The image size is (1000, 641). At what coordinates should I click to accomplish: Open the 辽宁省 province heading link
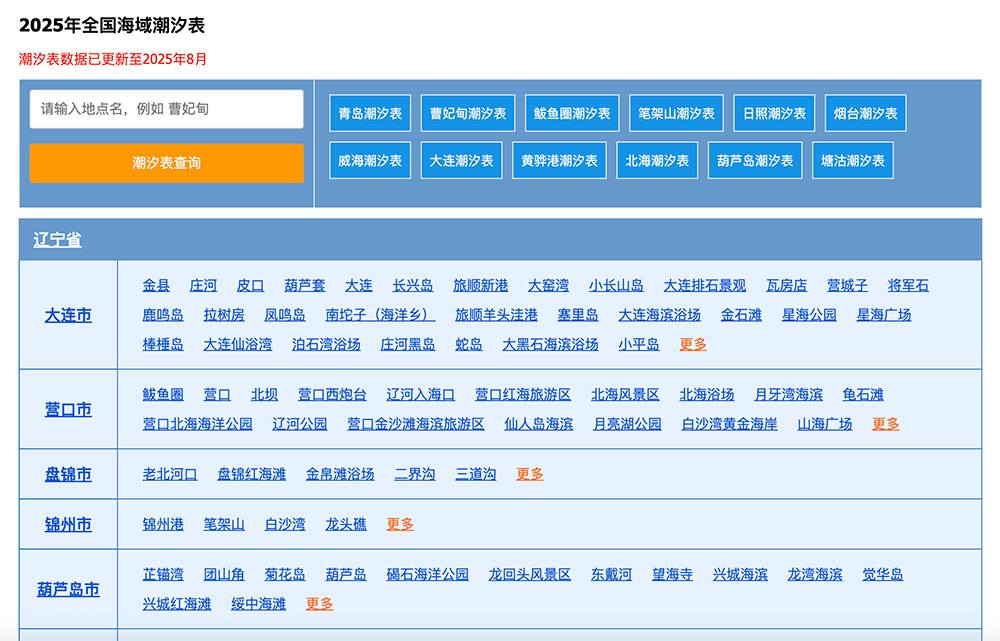pos(57,240)
